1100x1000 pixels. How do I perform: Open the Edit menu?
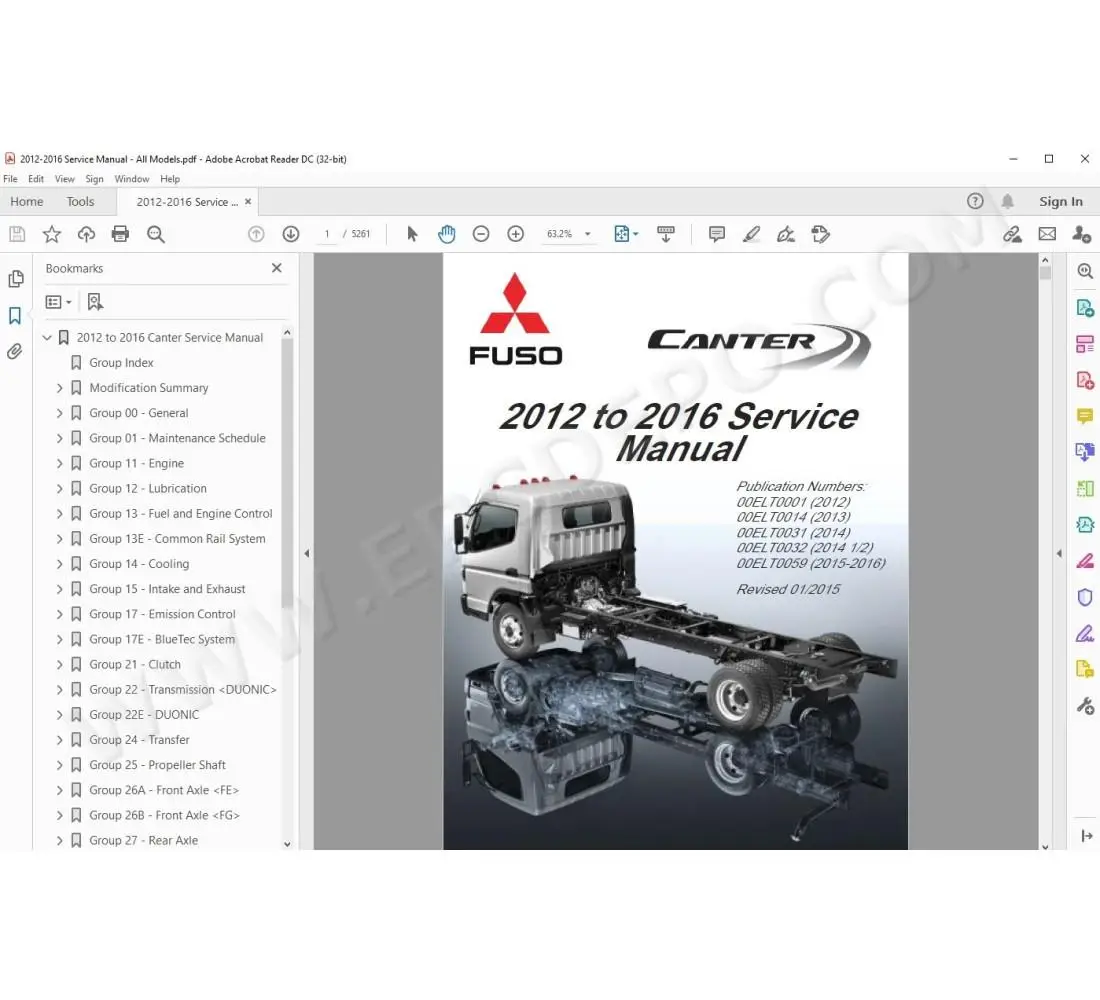36,179
